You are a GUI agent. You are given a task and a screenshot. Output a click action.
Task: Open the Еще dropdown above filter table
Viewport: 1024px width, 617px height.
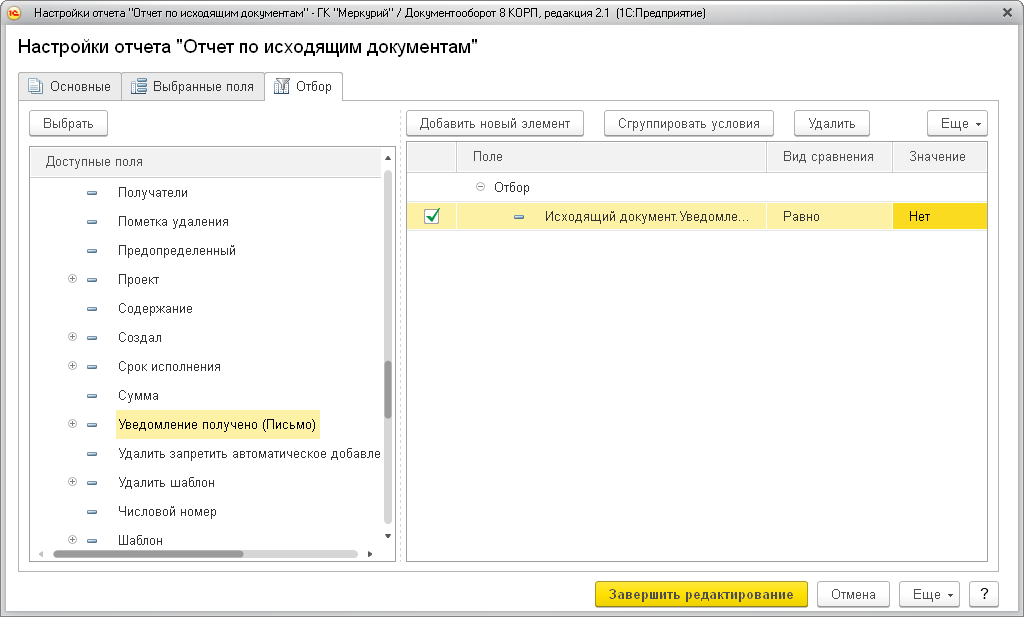pos(957,123)
